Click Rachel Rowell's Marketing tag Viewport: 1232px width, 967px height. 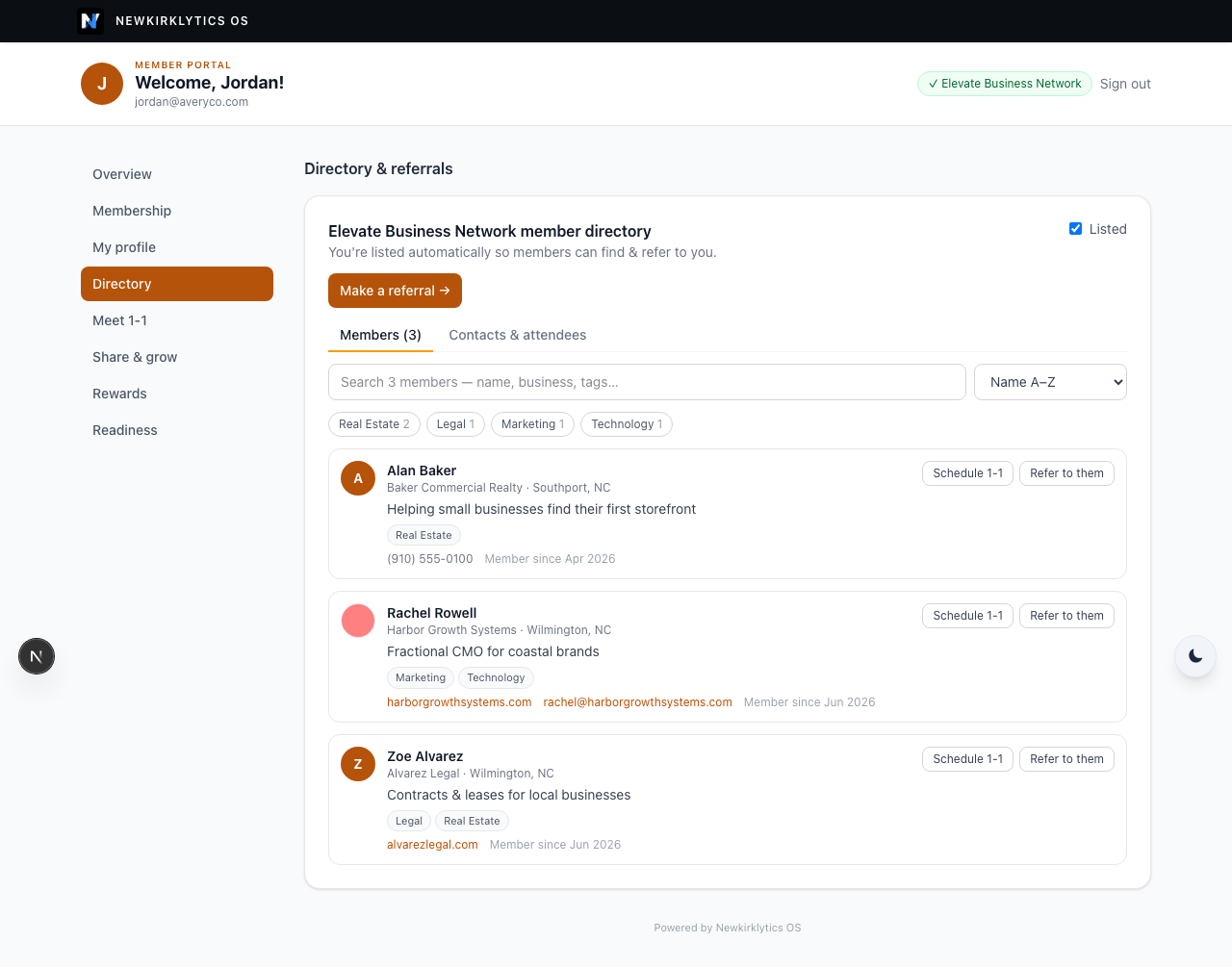421,677
